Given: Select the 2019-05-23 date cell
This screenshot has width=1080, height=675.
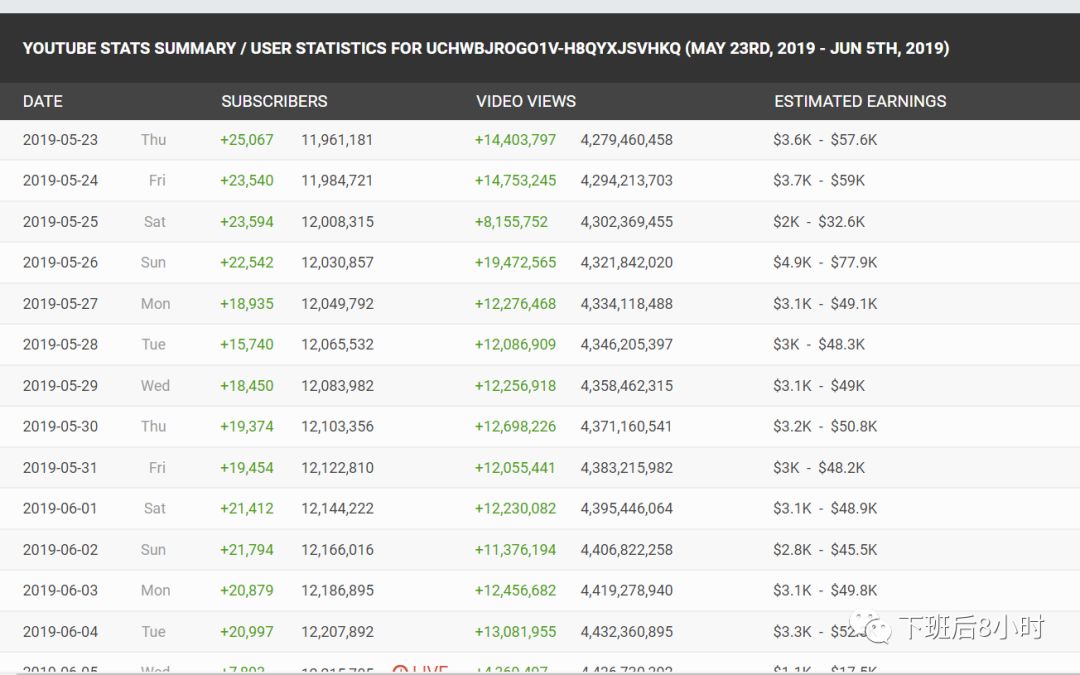Looking at the screenshot, I should [x=60, y=139].
